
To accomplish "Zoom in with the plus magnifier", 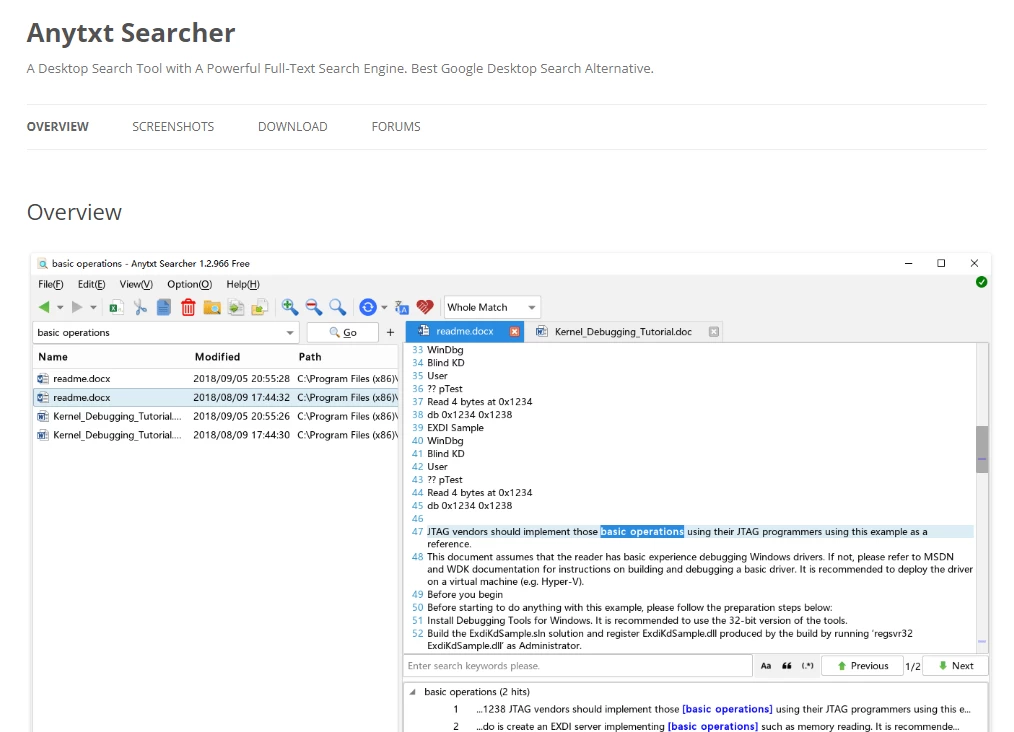I will tap(290, 307).
